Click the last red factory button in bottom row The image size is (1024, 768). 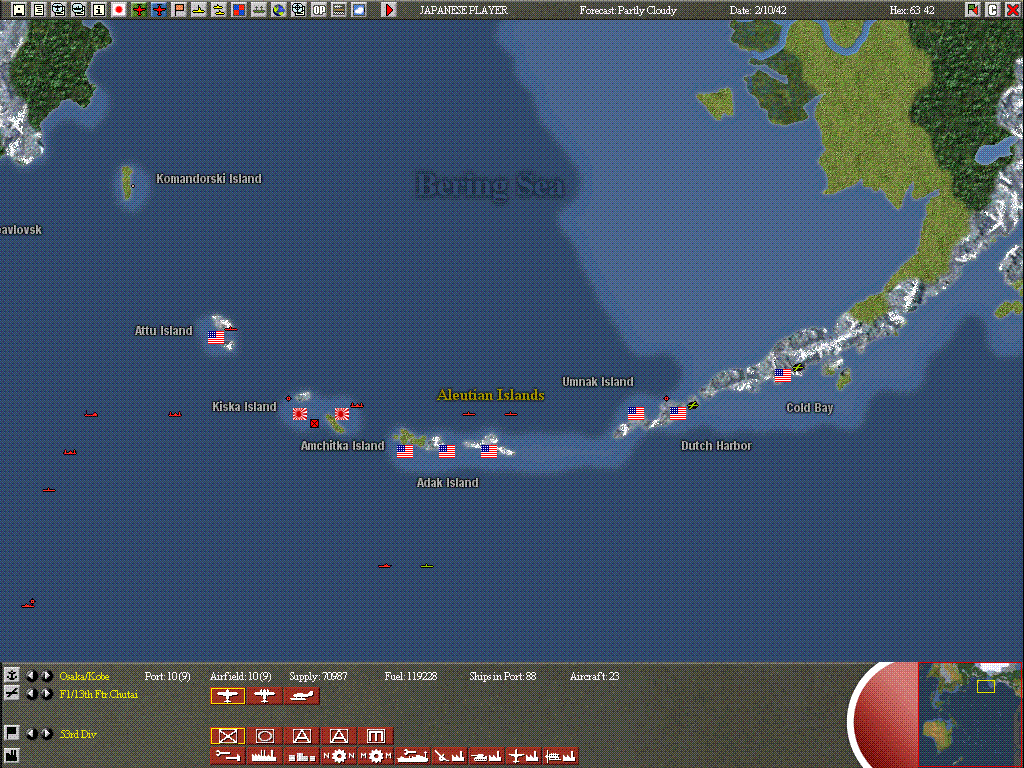(x=560, y=756)
